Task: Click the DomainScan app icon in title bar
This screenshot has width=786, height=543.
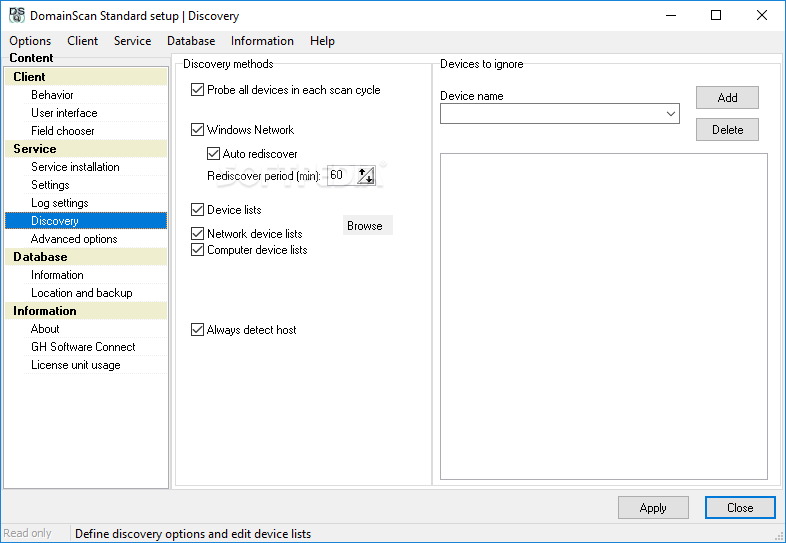Action: tap(17, 15)
